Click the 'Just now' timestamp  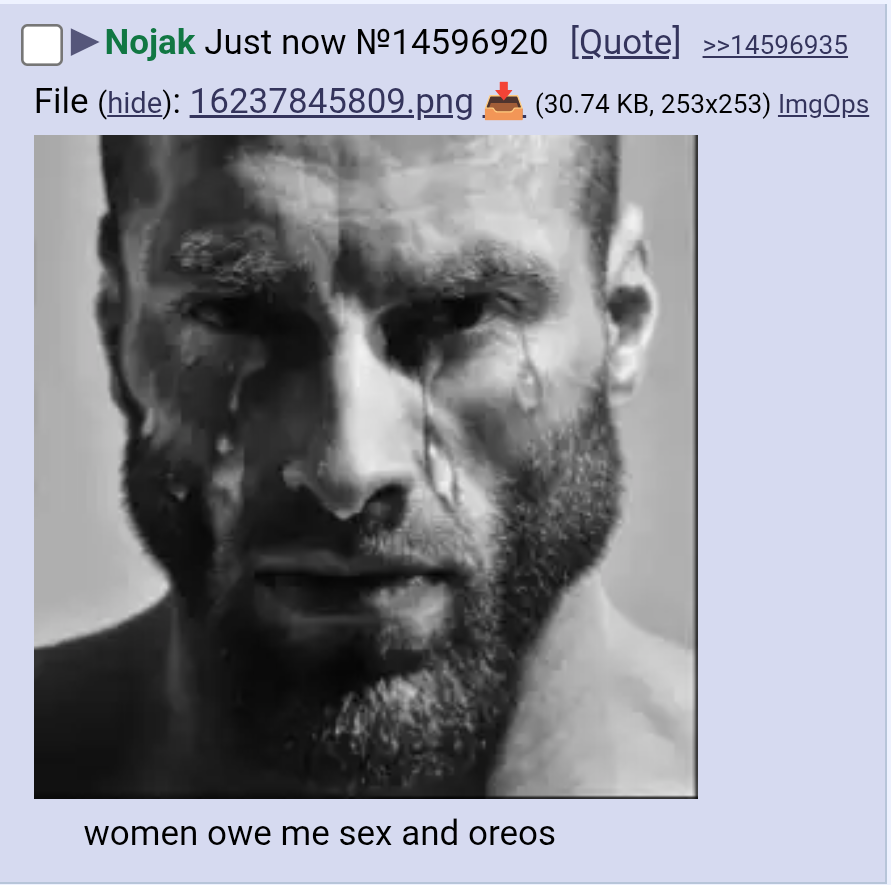275,42
